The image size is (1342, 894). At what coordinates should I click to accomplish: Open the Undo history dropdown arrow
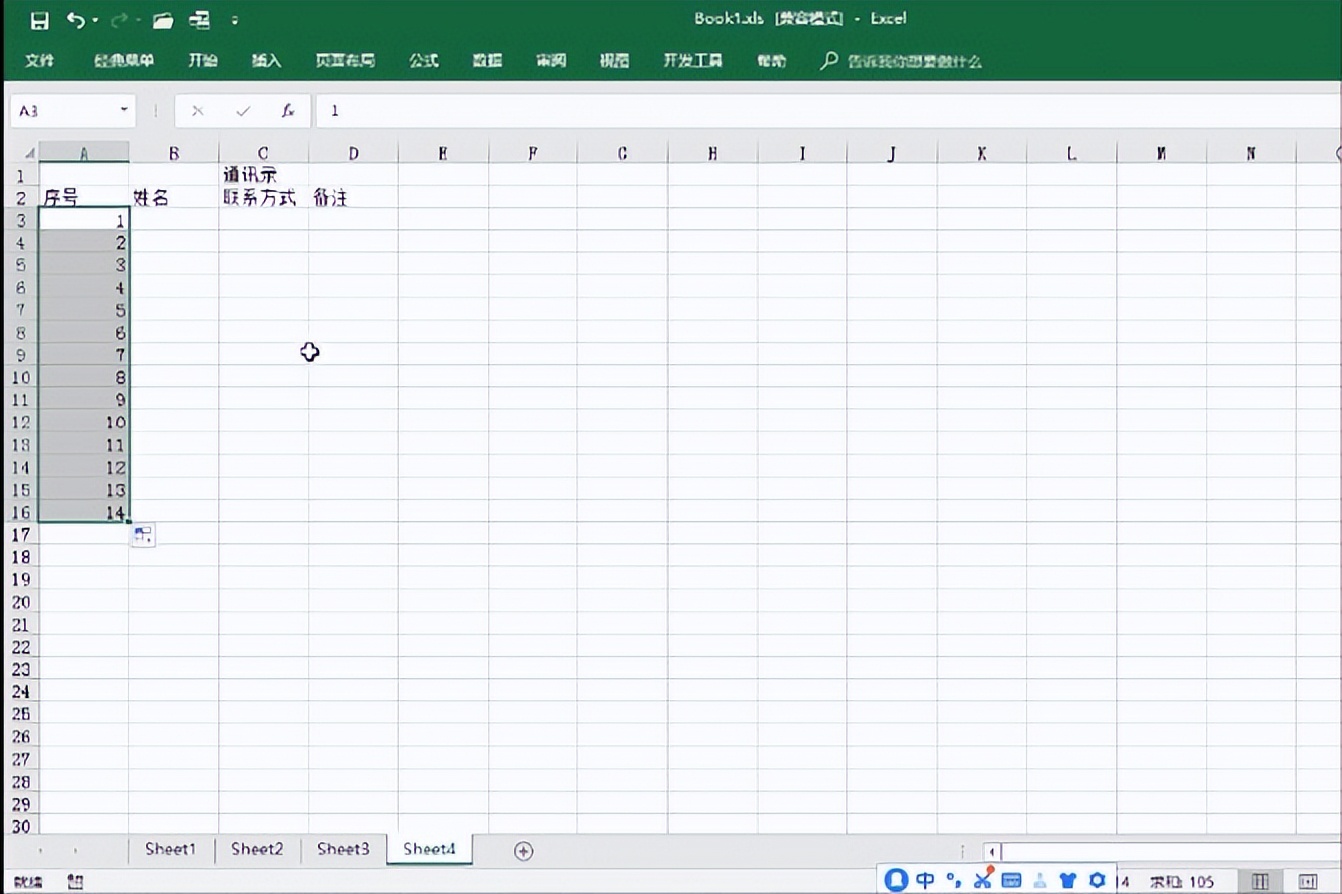coord(96,21)
